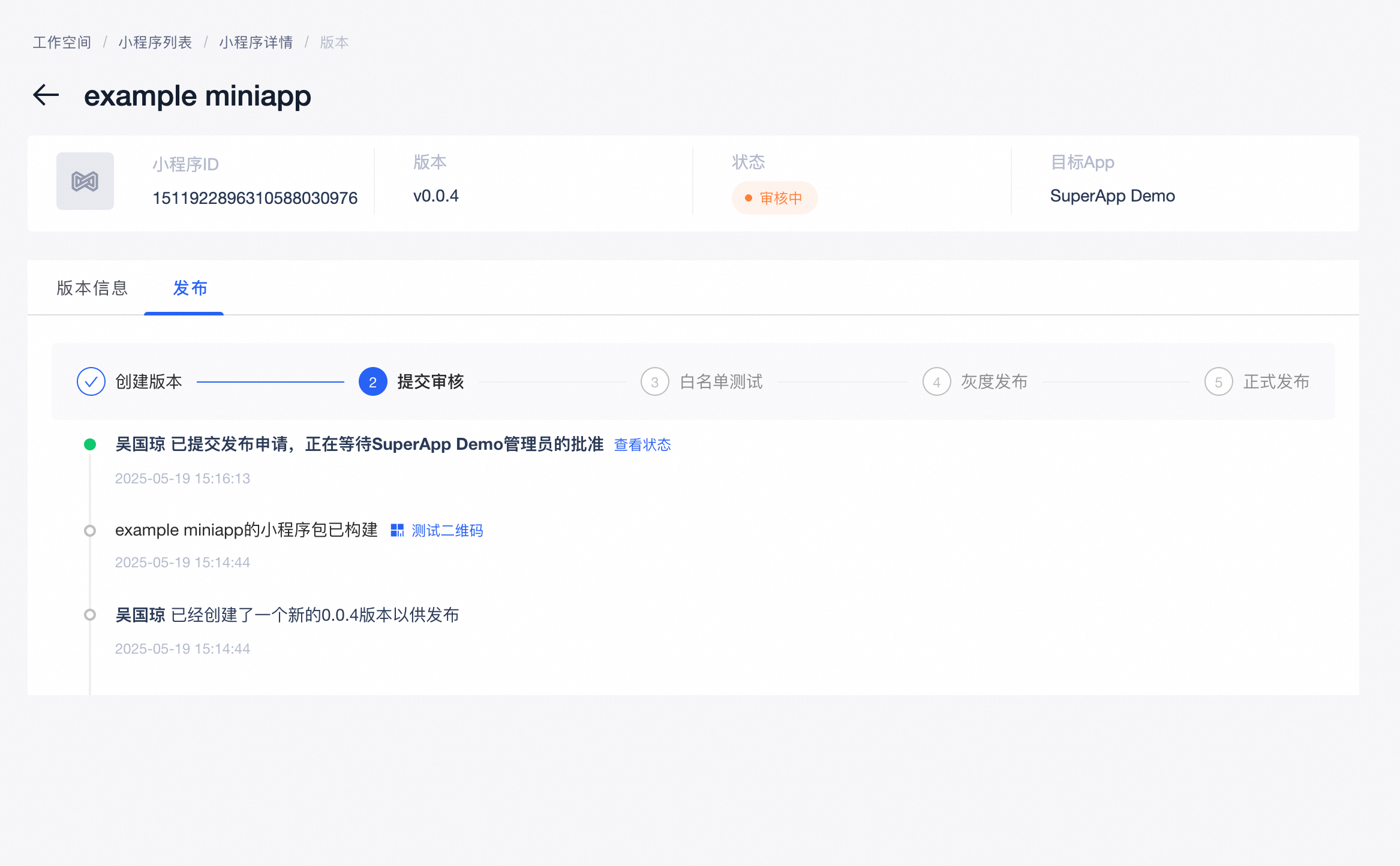Image resolution: width=1400 pixels, height=866 pixels.
Task: Click the green timeline dot
Action: tap(90, 444)
